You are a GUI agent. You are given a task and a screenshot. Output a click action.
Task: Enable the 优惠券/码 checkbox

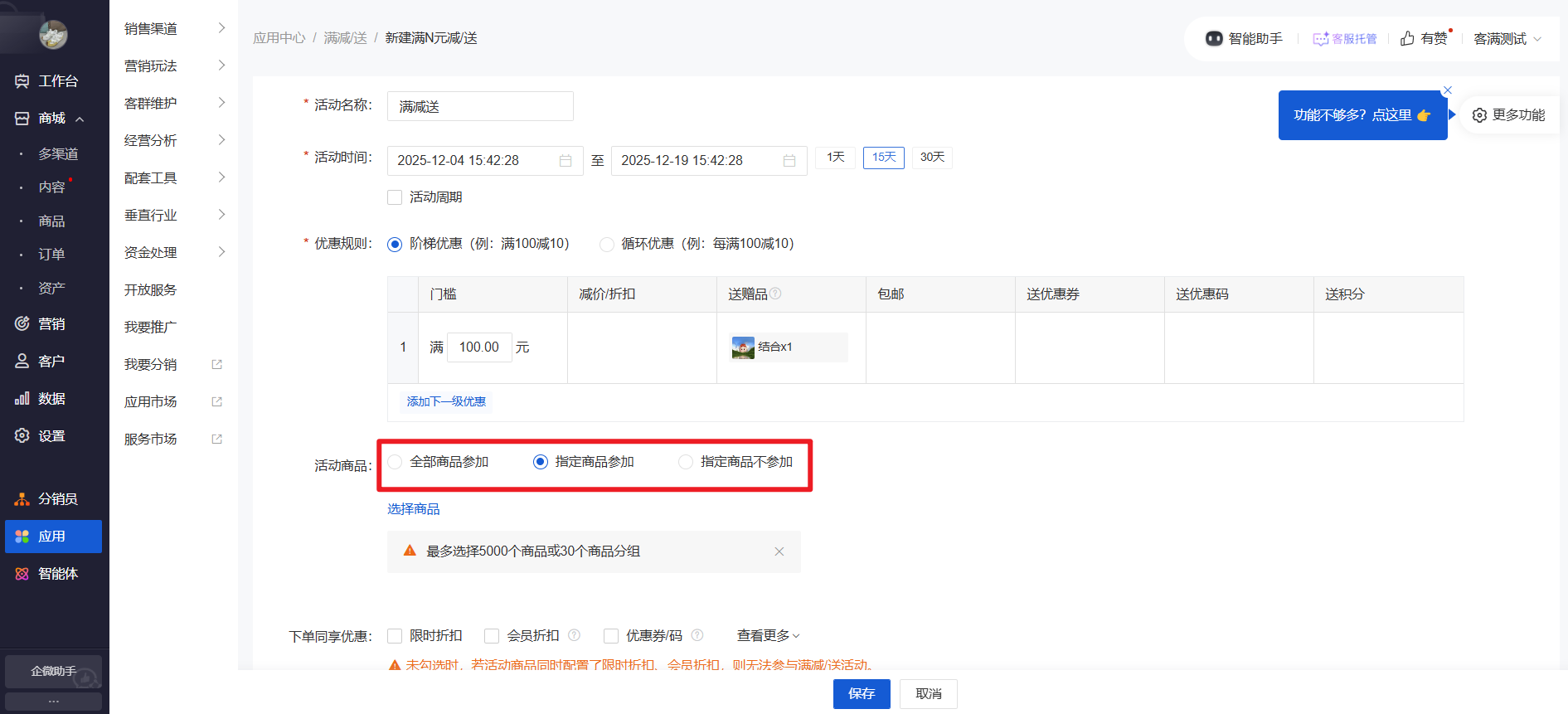pyautogui.click(x=611, y=636)
